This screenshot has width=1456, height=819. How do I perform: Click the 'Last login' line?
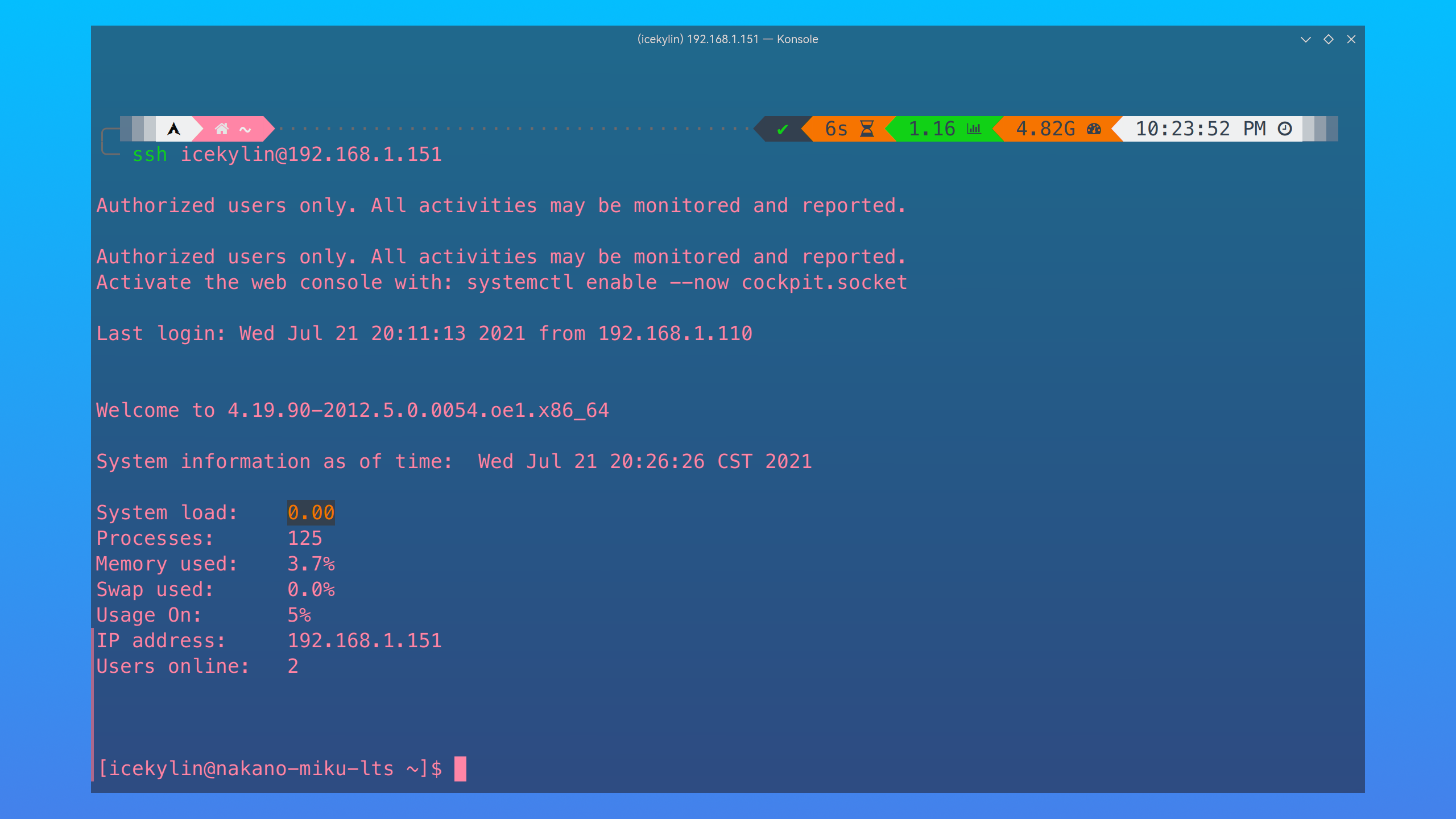pos(424,334)
